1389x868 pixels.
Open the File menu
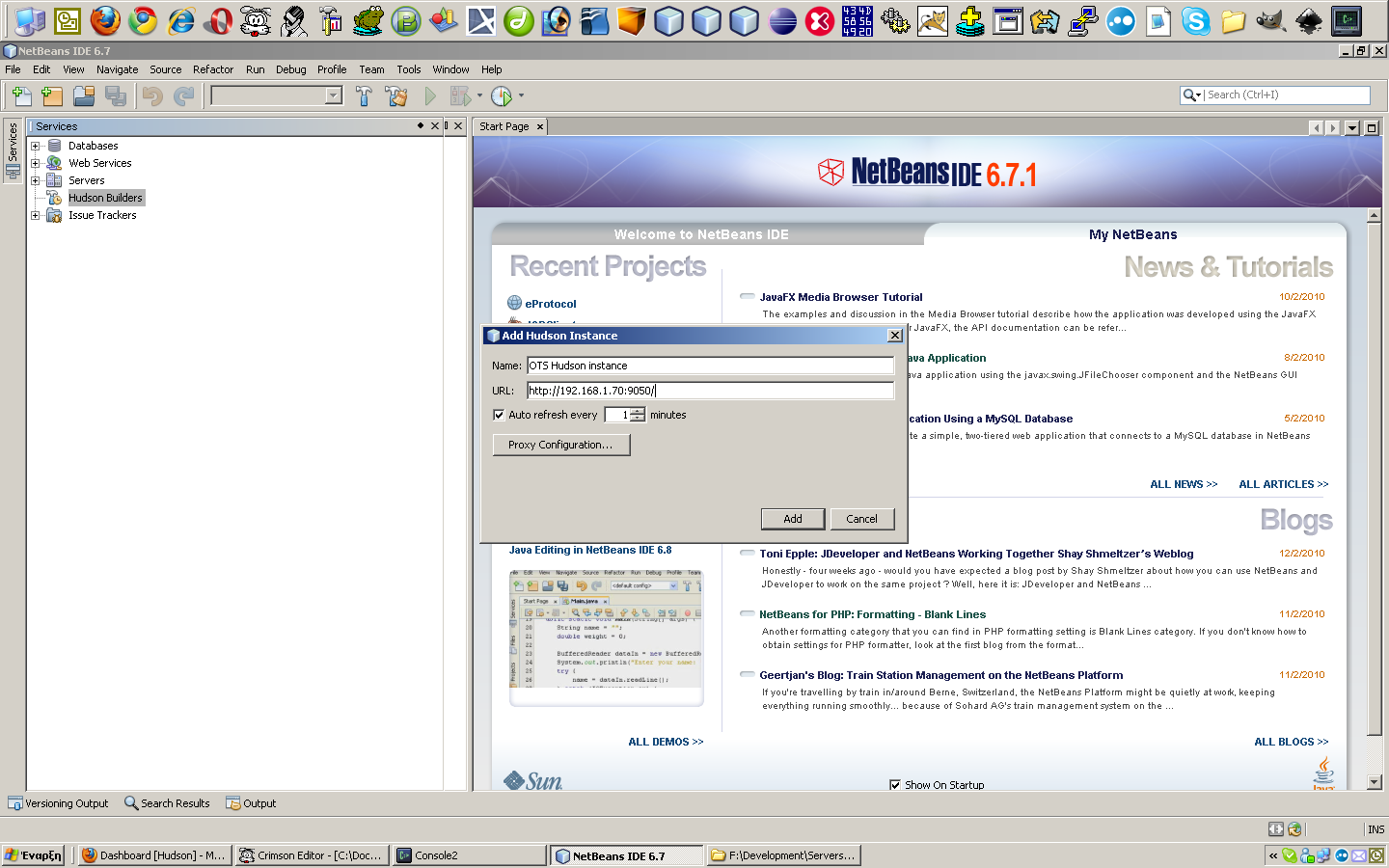pos(13,69)
